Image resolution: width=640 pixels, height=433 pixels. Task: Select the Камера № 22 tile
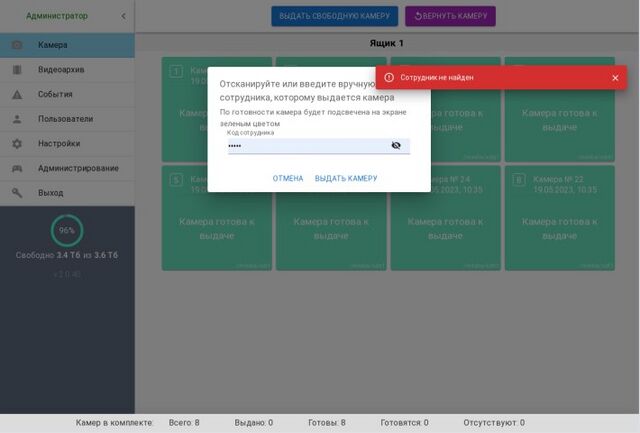coord(559,217)
